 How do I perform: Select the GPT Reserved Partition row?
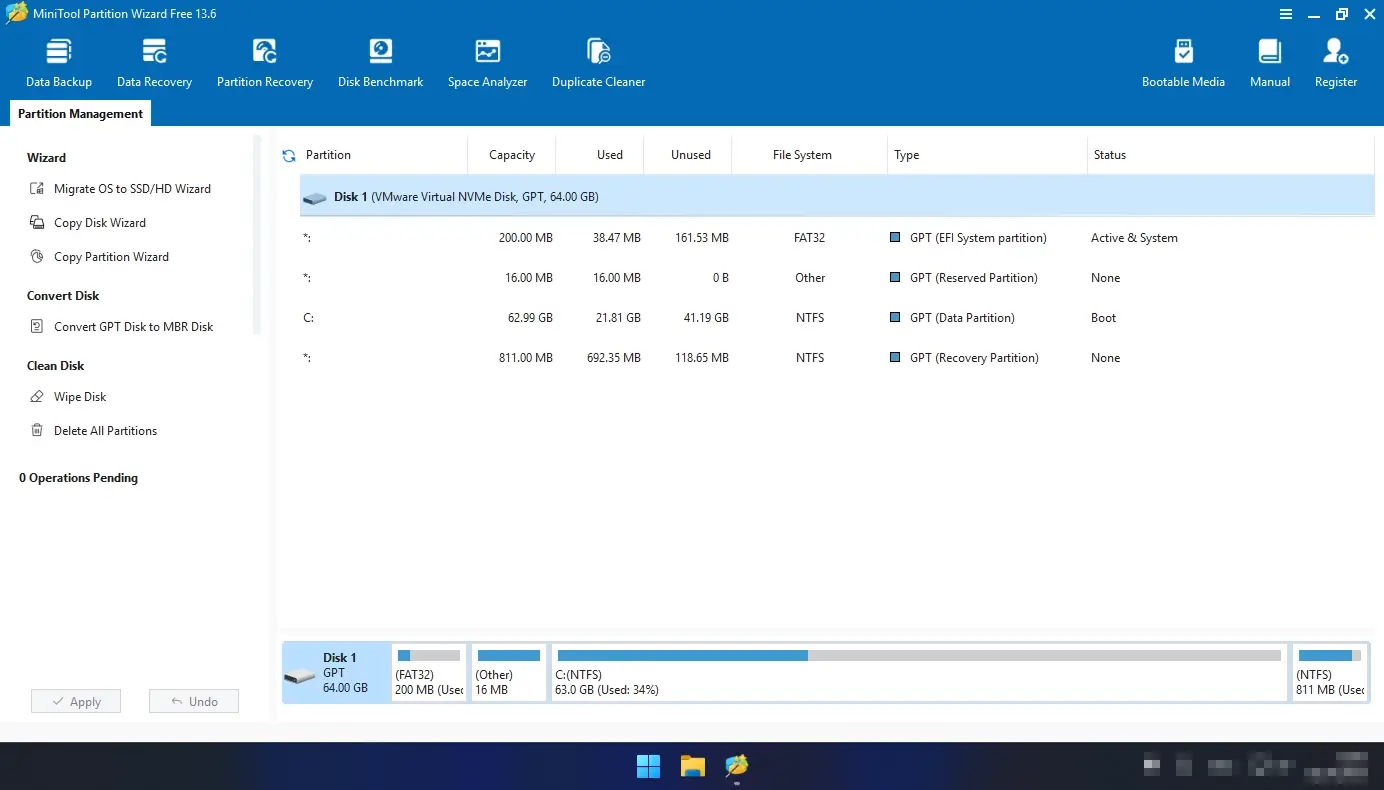(x=837, y=278)
